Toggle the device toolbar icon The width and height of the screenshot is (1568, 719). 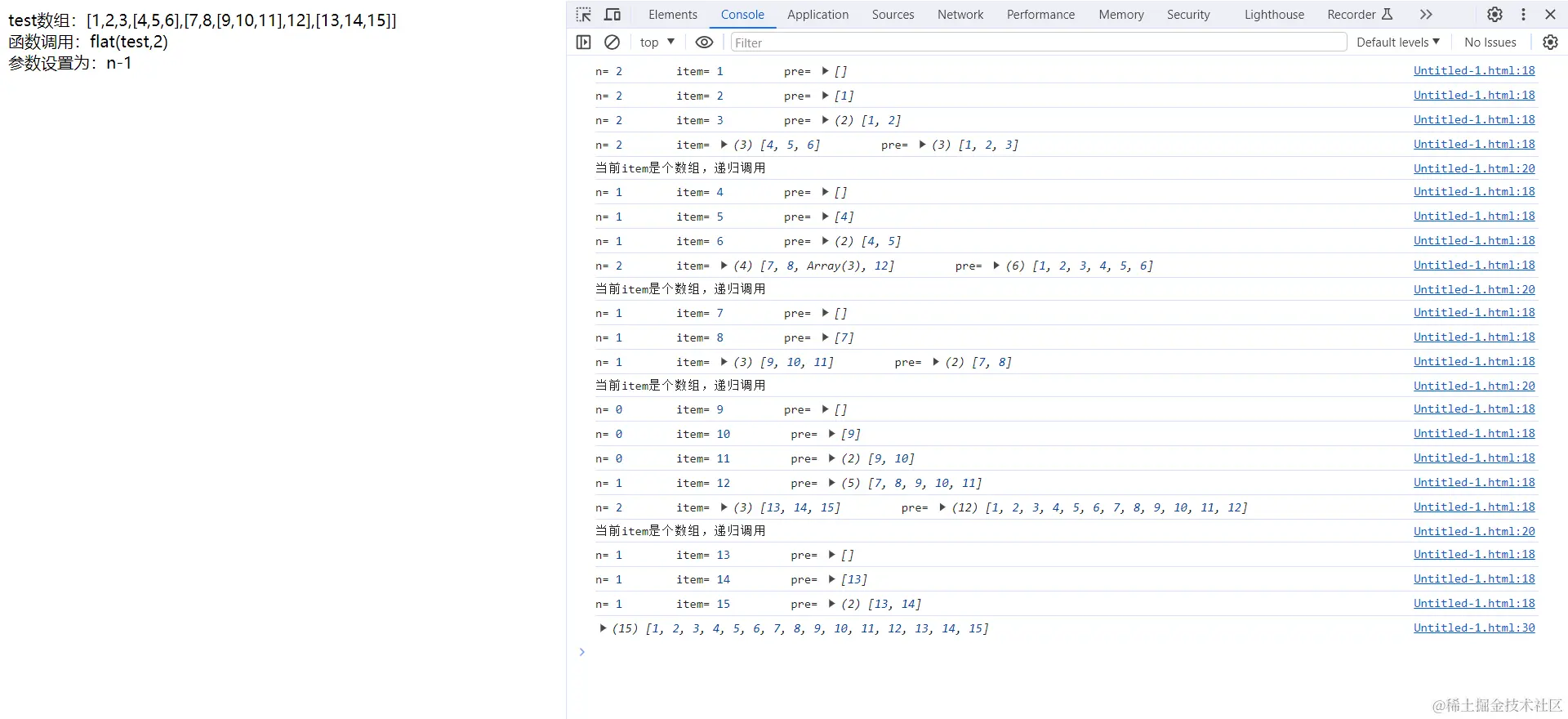[612, 15]
